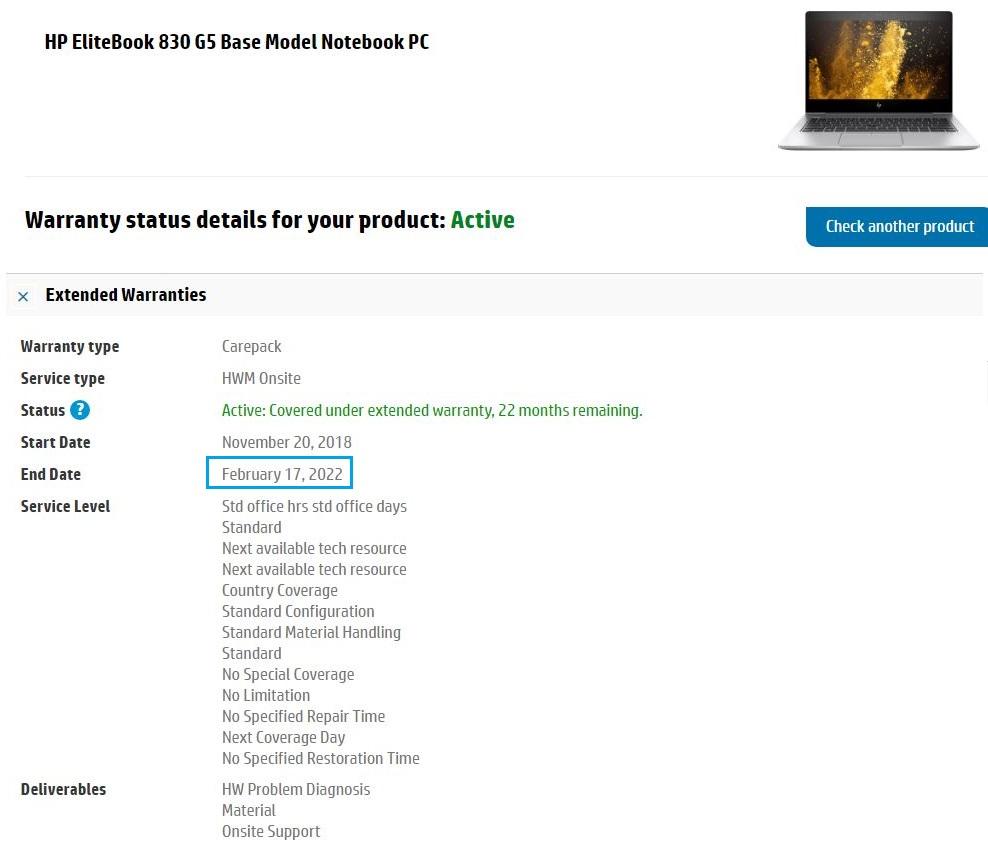Click the Status help question mark icon

pos(80,410)
